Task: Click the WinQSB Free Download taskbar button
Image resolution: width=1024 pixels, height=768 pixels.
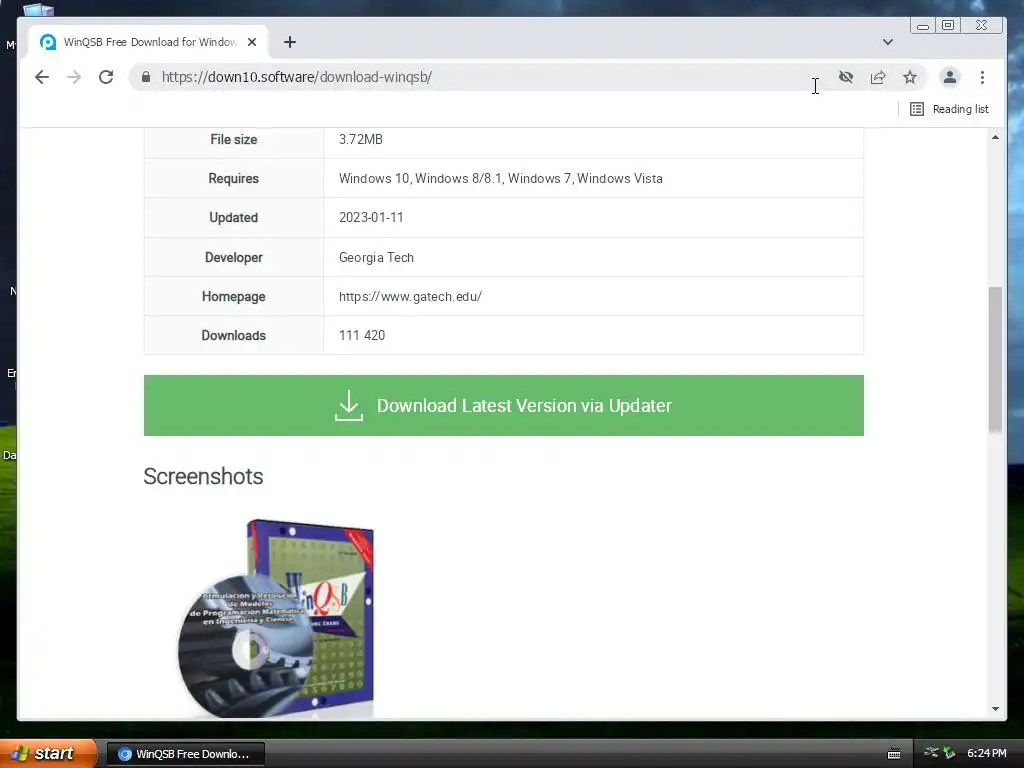Action: (x=185, y=754)
